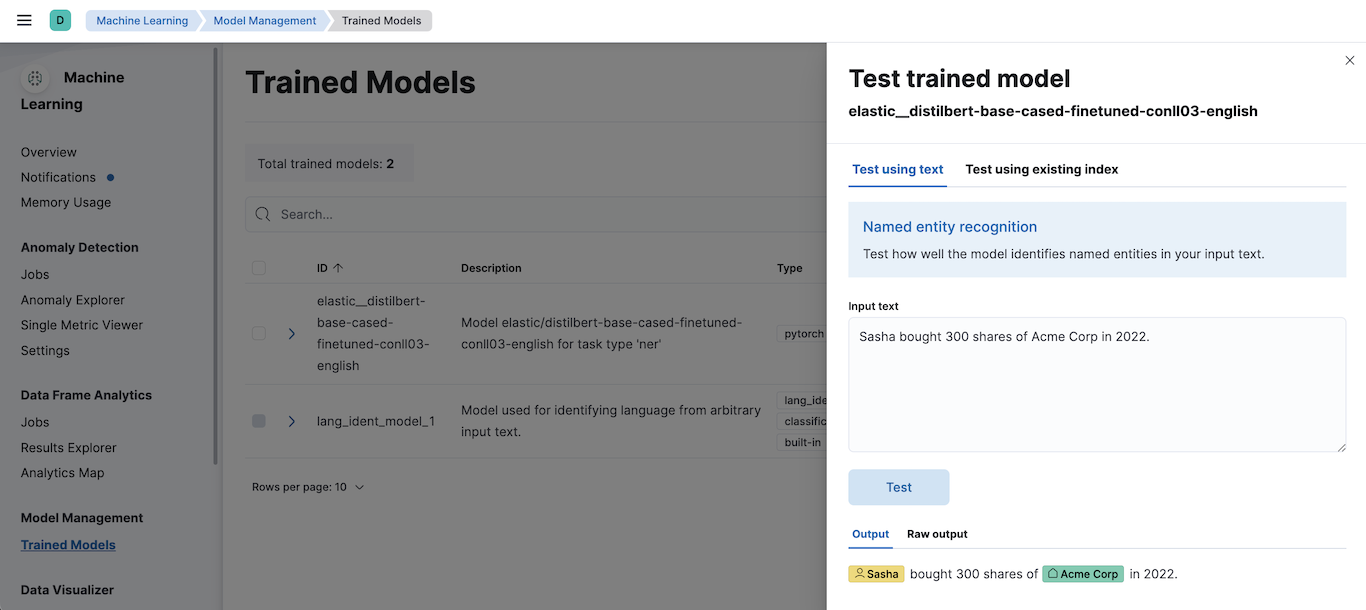Click the magnifier icon in the search bar
Screen dimensions: 1366x610
263,213
